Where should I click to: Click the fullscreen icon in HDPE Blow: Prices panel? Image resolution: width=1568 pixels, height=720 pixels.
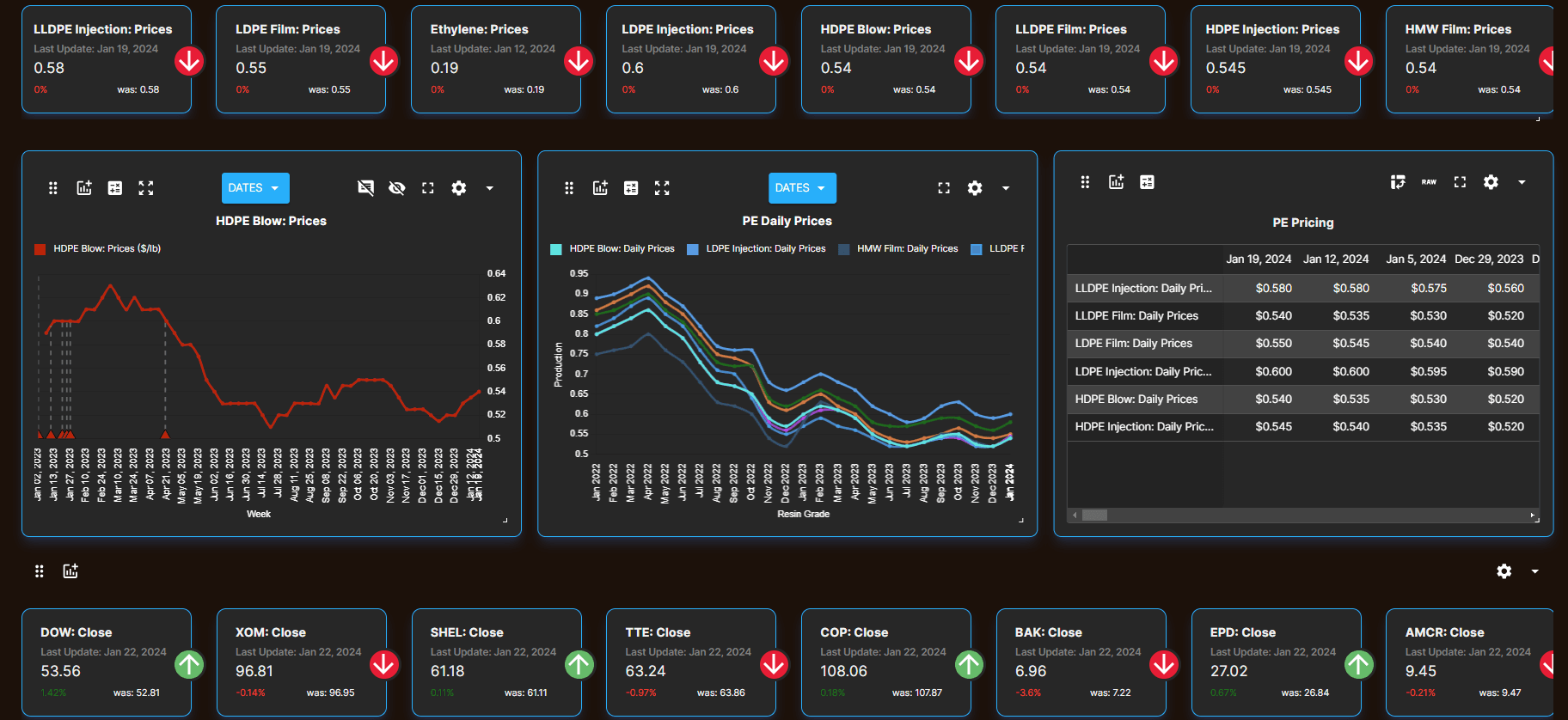(428, 188)
